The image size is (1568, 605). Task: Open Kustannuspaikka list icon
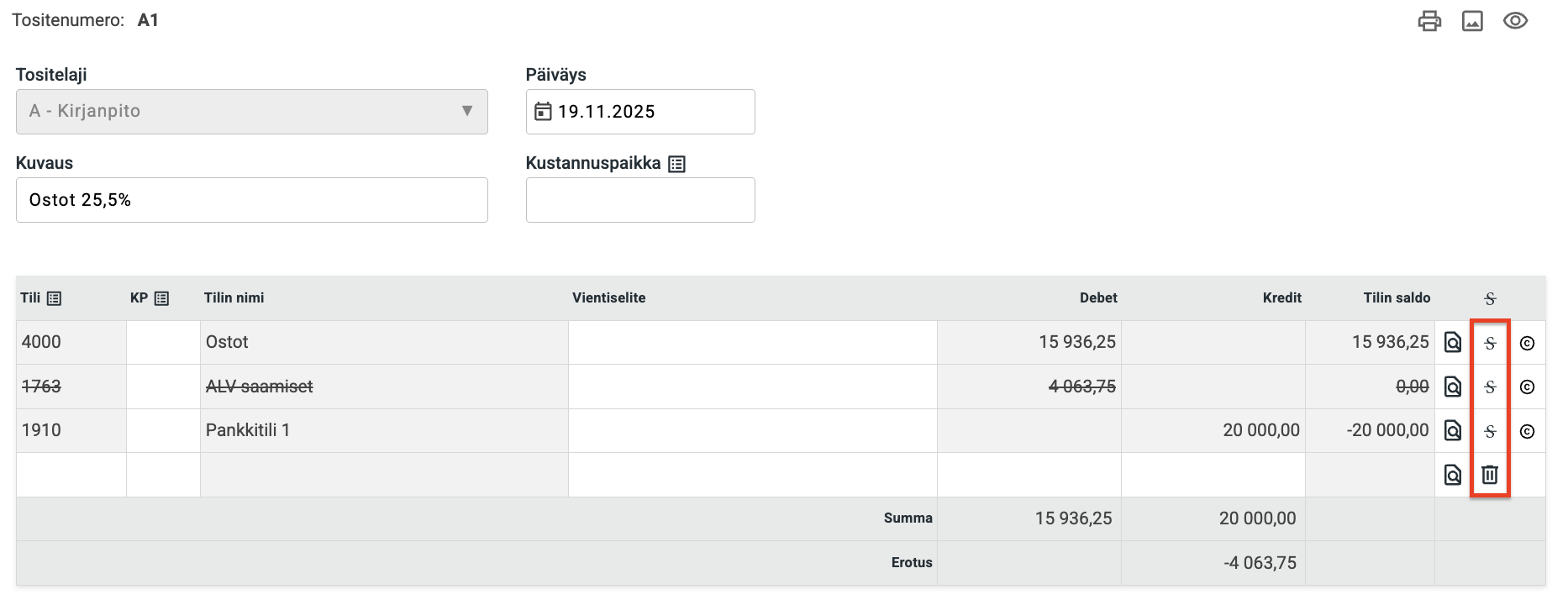[676, 164]
